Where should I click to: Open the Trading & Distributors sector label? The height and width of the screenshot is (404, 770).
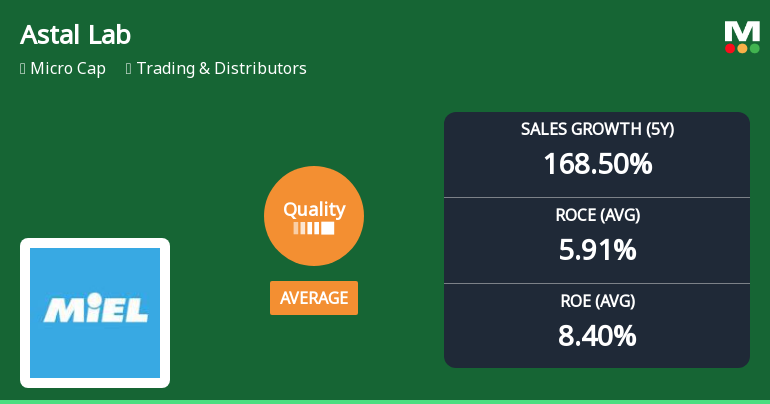pyautogui.click(x=221, y=69)
